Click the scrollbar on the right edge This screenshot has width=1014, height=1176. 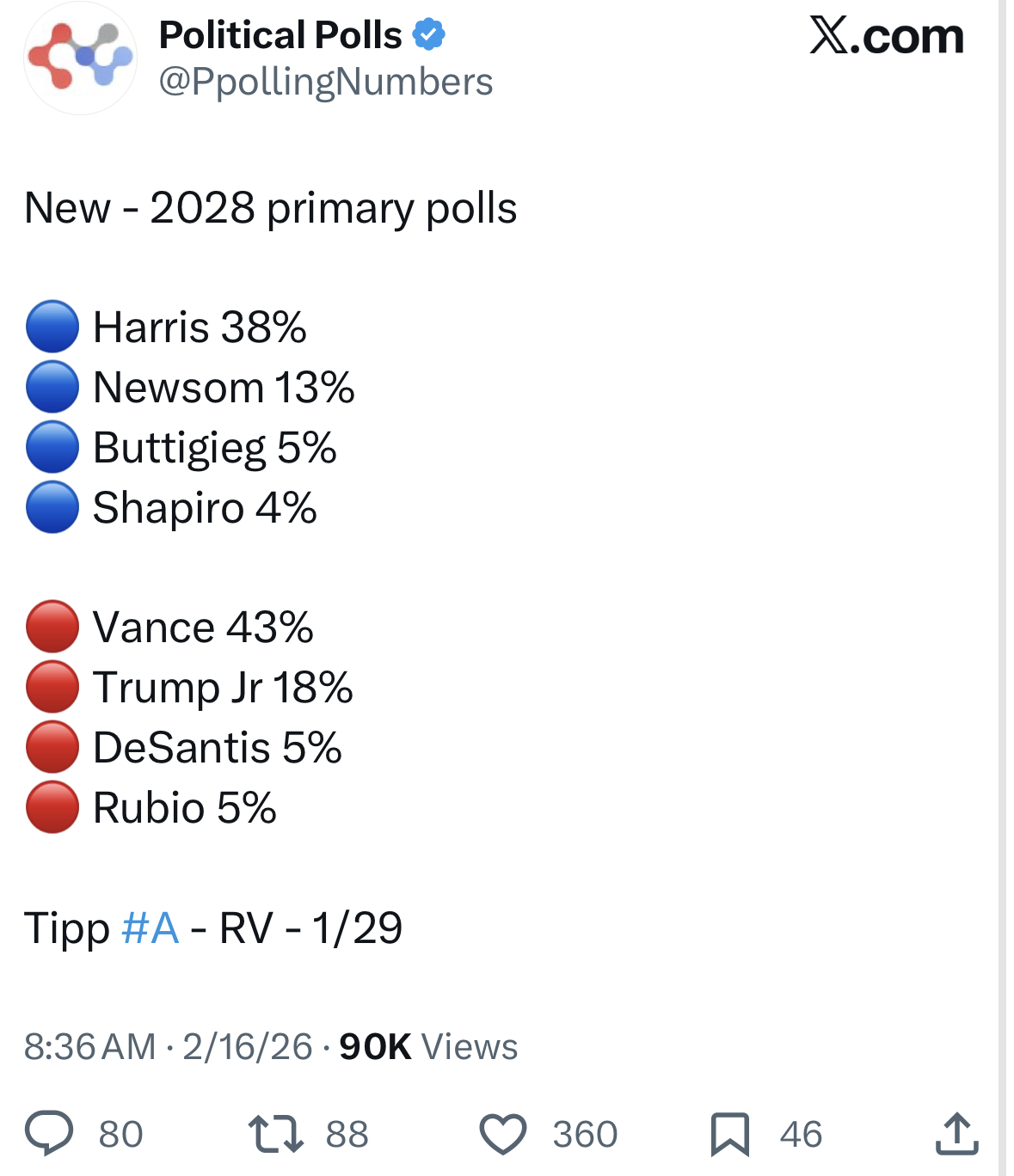pos(1003,588)
